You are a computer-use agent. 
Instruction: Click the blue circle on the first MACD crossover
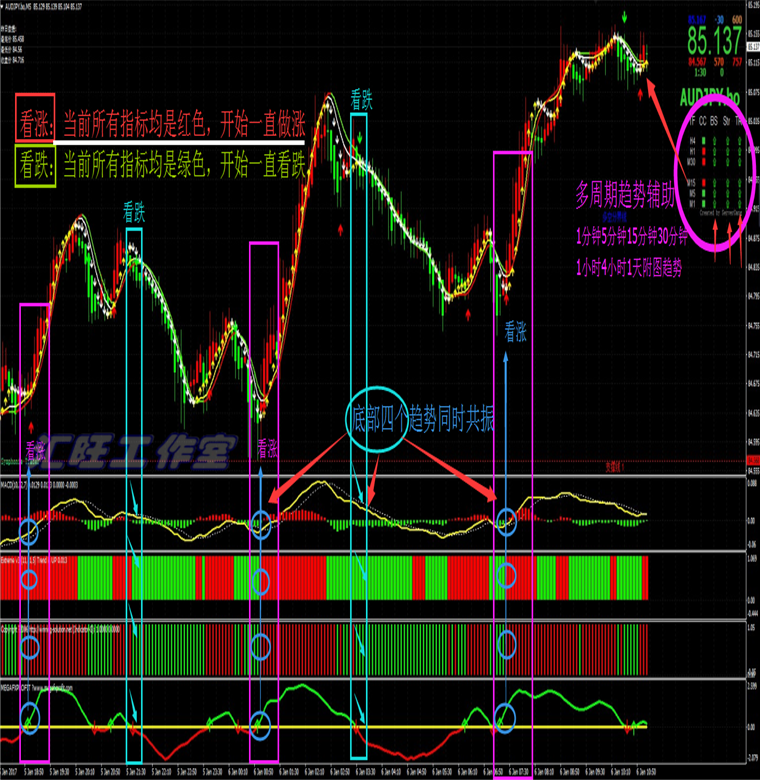(x=29, y=530)
